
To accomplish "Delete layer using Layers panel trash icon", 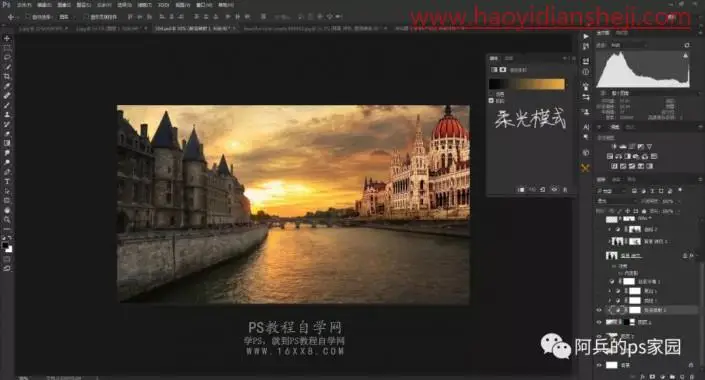I will pos(691,376).
